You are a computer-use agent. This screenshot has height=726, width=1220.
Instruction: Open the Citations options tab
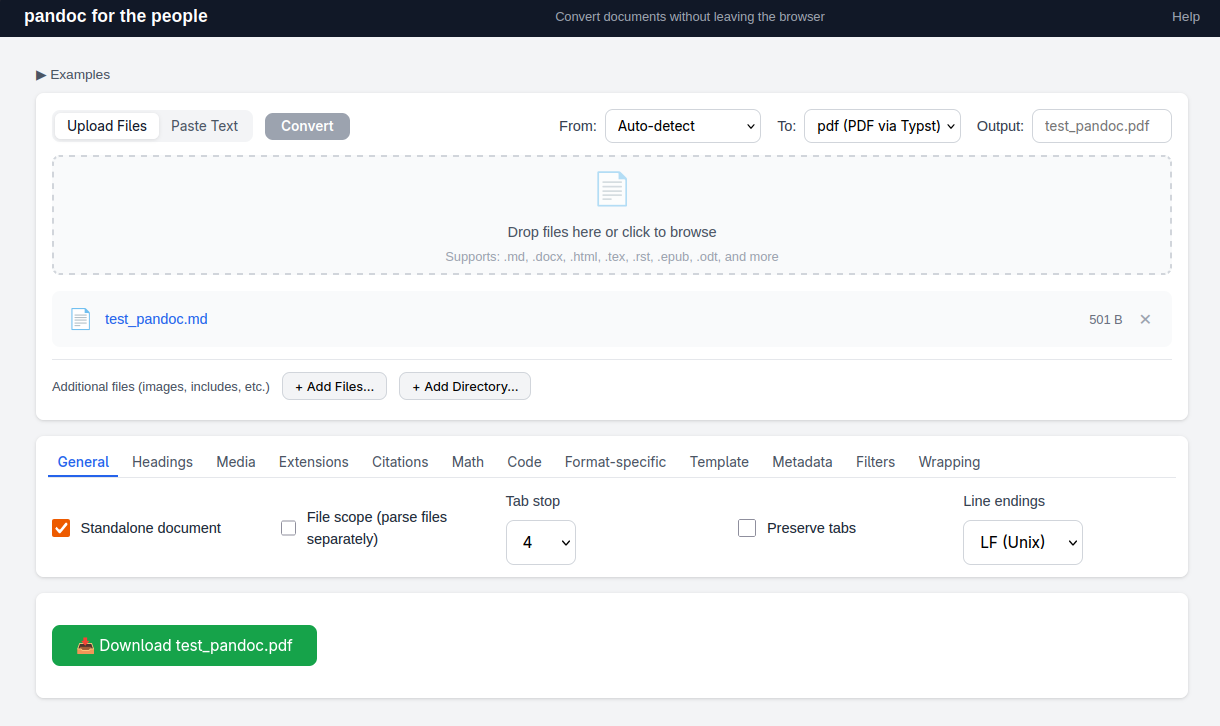400,462
